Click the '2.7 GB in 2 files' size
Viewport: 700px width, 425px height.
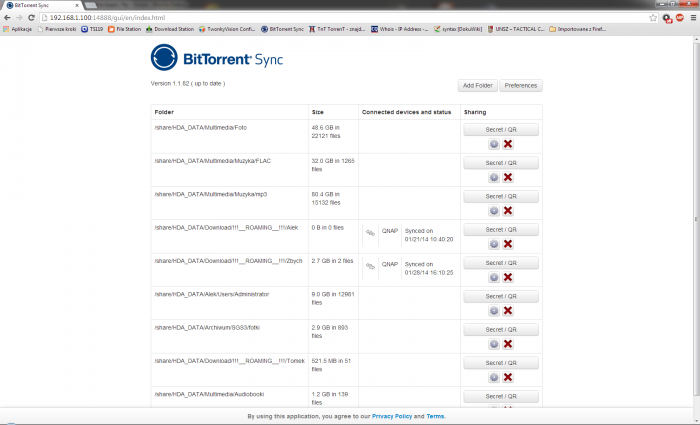pos(332,261)
